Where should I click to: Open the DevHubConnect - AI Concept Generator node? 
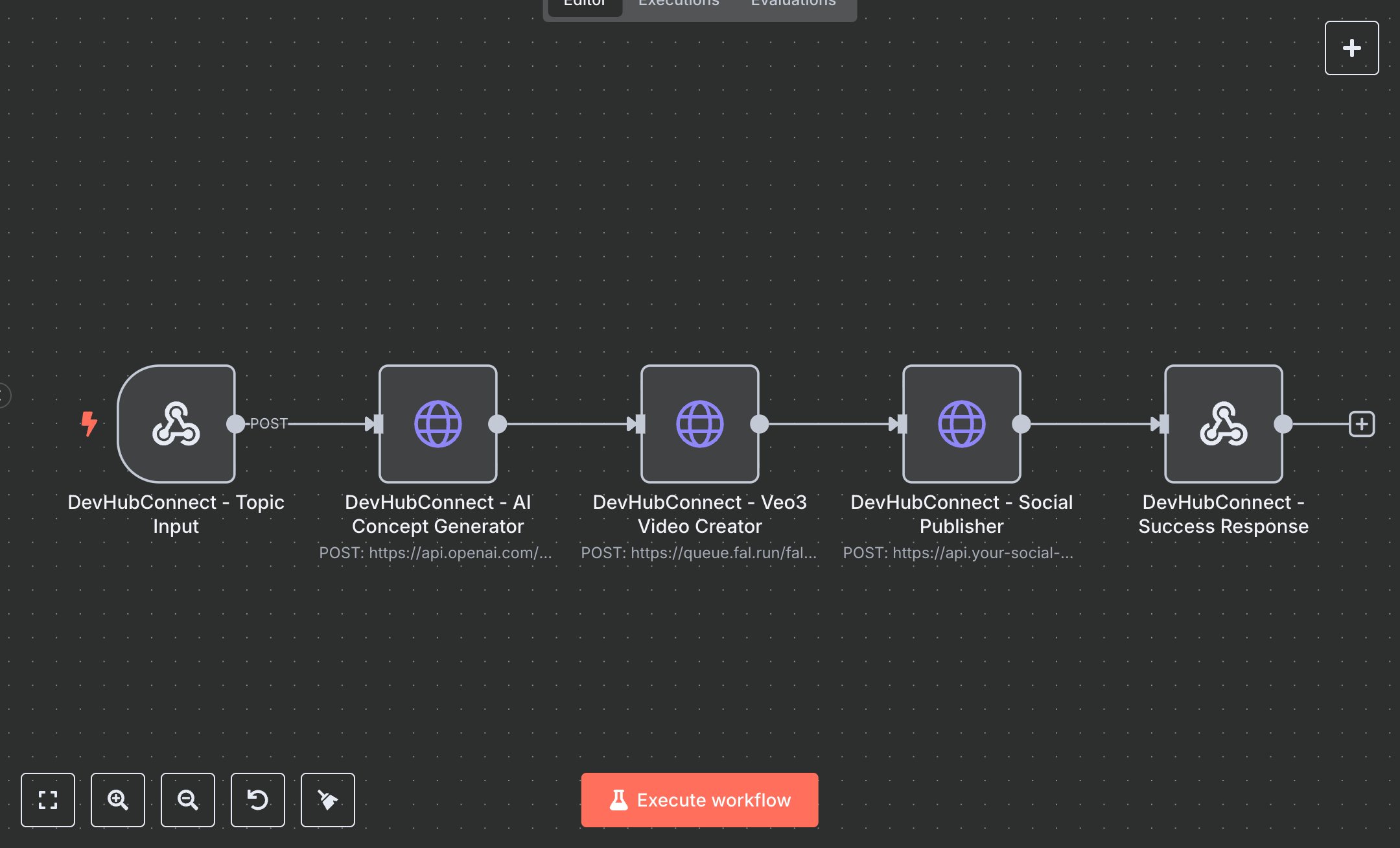coord(437,424)
